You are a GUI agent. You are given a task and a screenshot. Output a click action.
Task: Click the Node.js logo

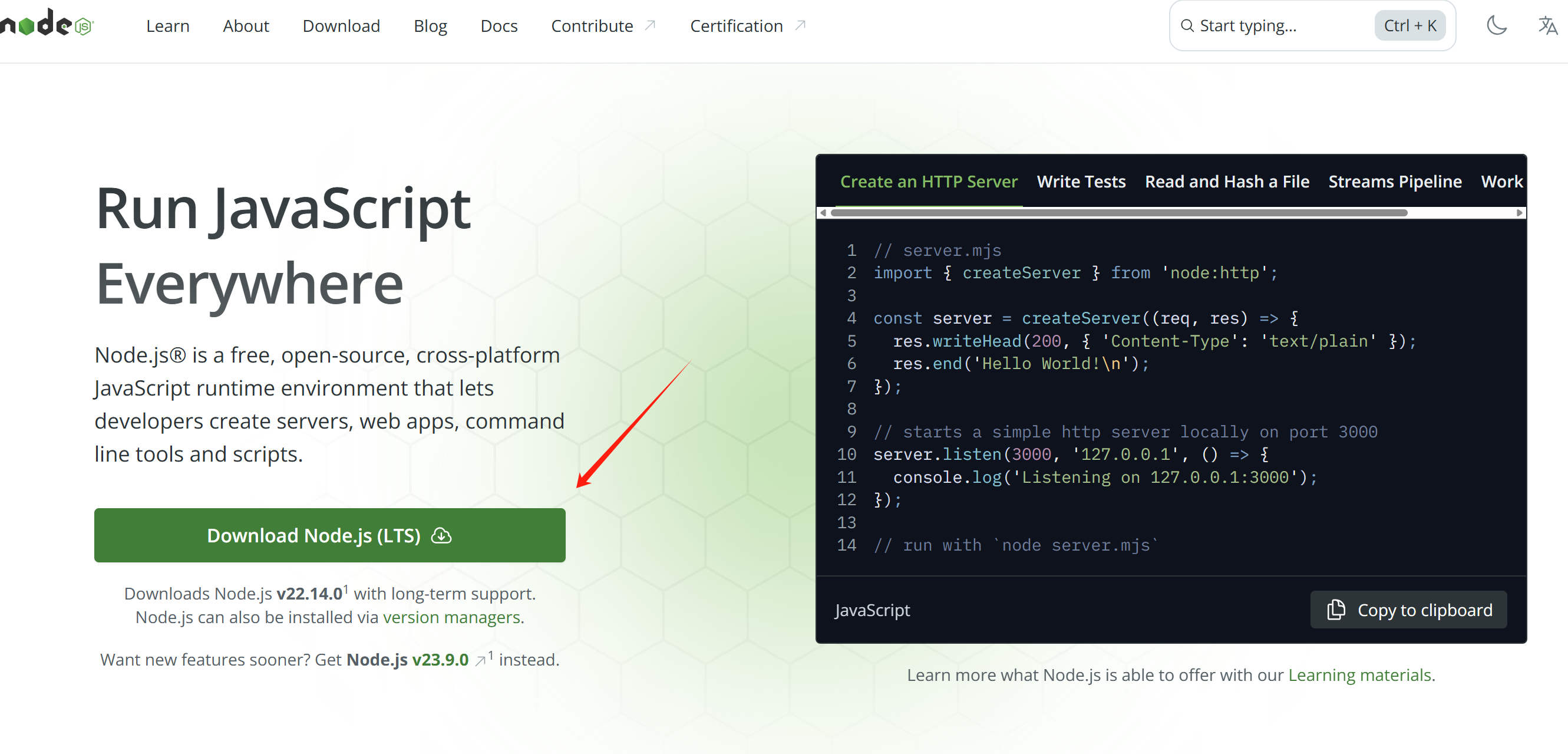coord(48,24)
